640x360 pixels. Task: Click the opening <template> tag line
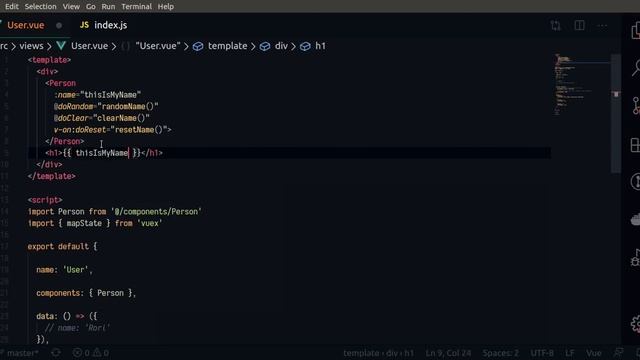pyautogui.click(x=49, y=60)
